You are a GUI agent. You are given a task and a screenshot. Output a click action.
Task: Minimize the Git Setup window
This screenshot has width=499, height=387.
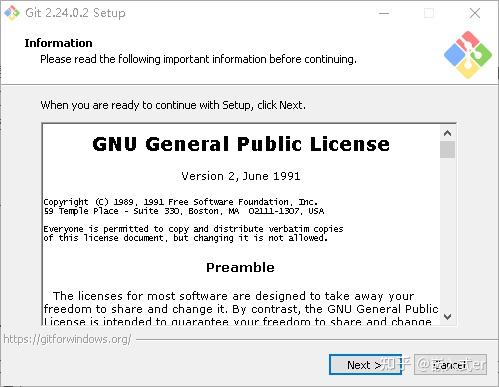[384, 13]
